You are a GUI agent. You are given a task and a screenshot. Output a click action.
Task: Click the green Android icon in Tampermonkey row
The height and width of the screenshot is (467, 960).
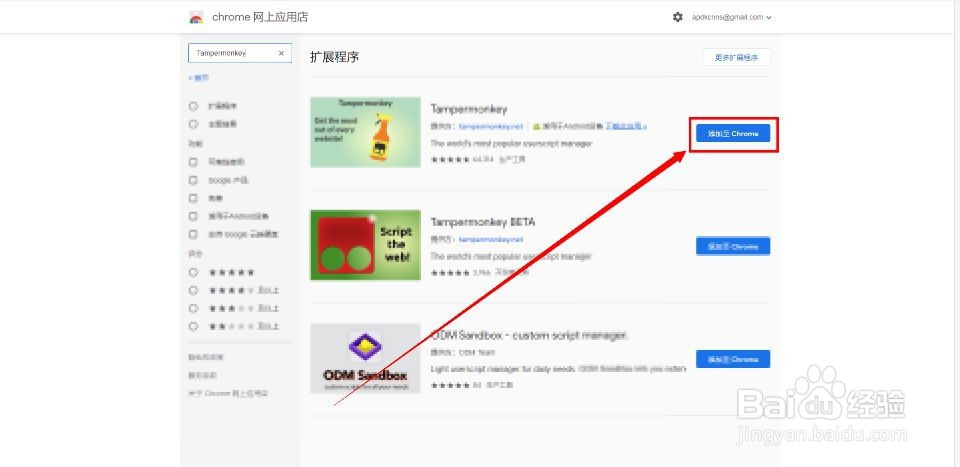point(536,127)
